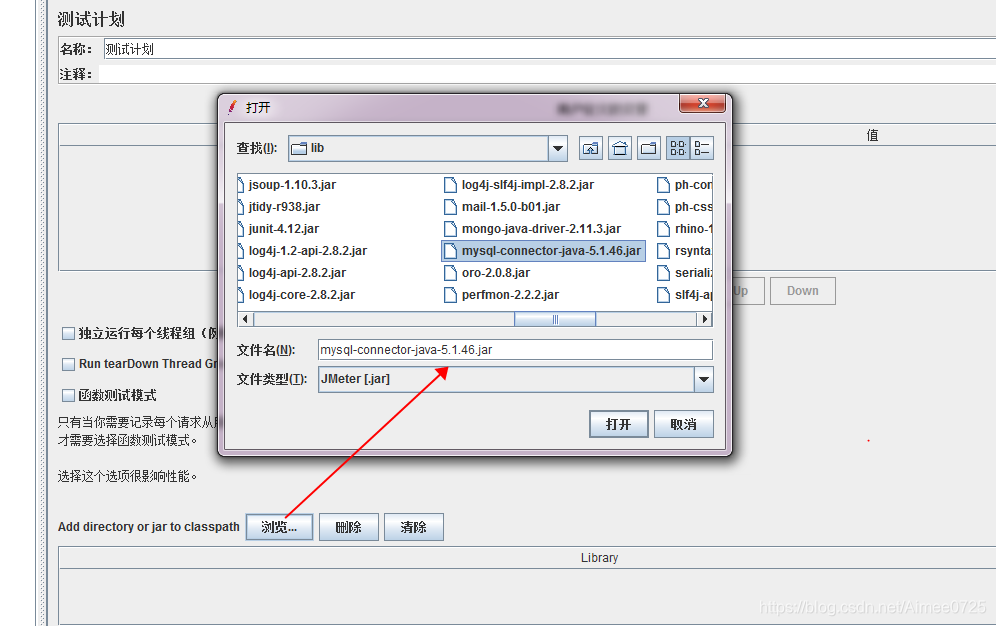Click file icon beside ph-css entry

click(x=663, y=207)
